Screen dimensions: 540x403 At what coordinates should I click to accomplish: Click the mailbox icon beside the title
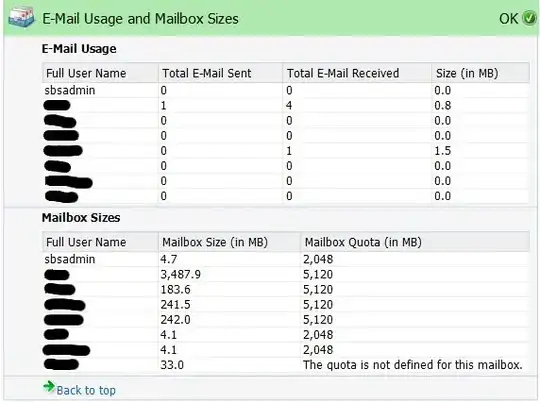(x=21, y=18)
